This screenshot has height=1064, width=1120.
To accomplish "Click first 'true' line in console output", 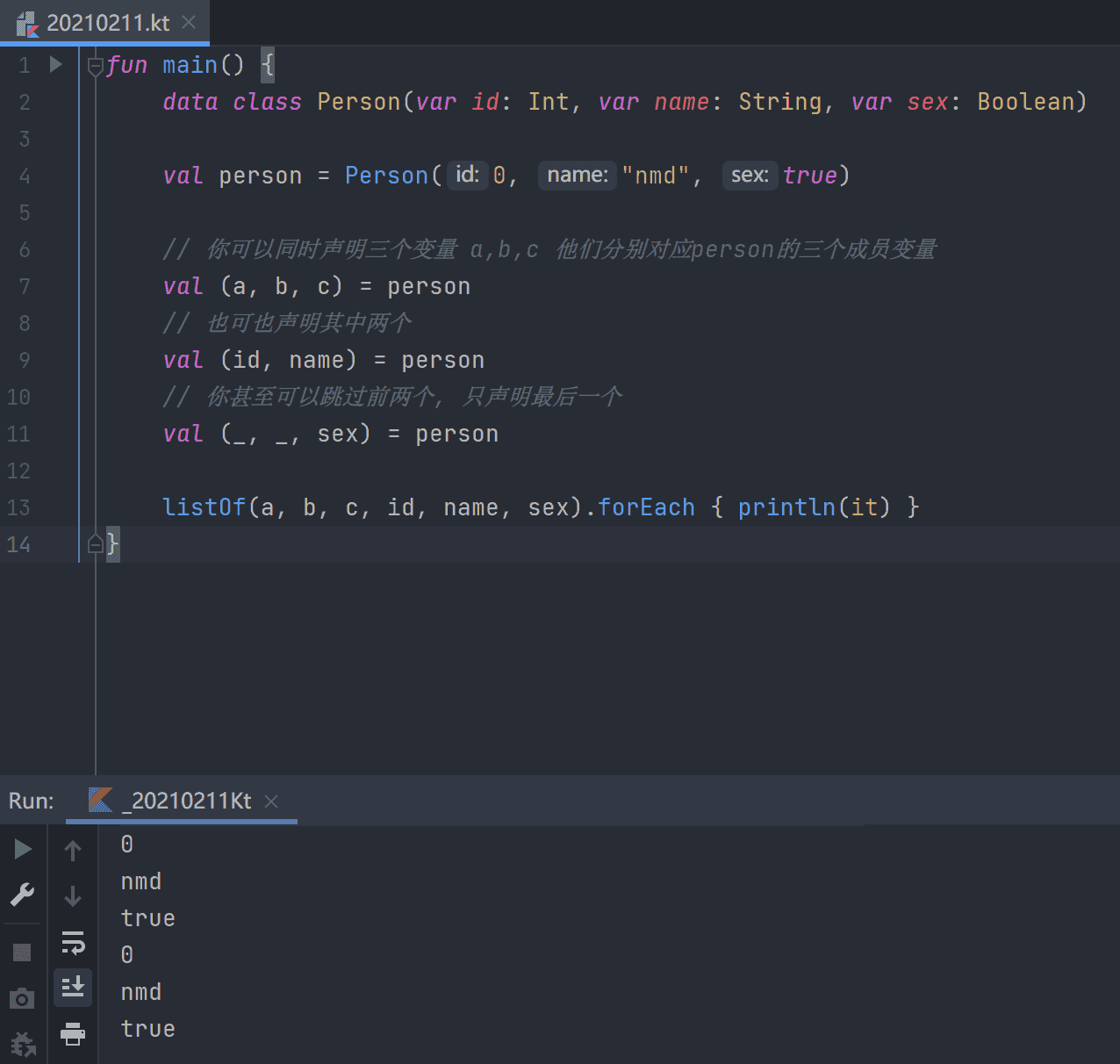I will coord(148,918).
